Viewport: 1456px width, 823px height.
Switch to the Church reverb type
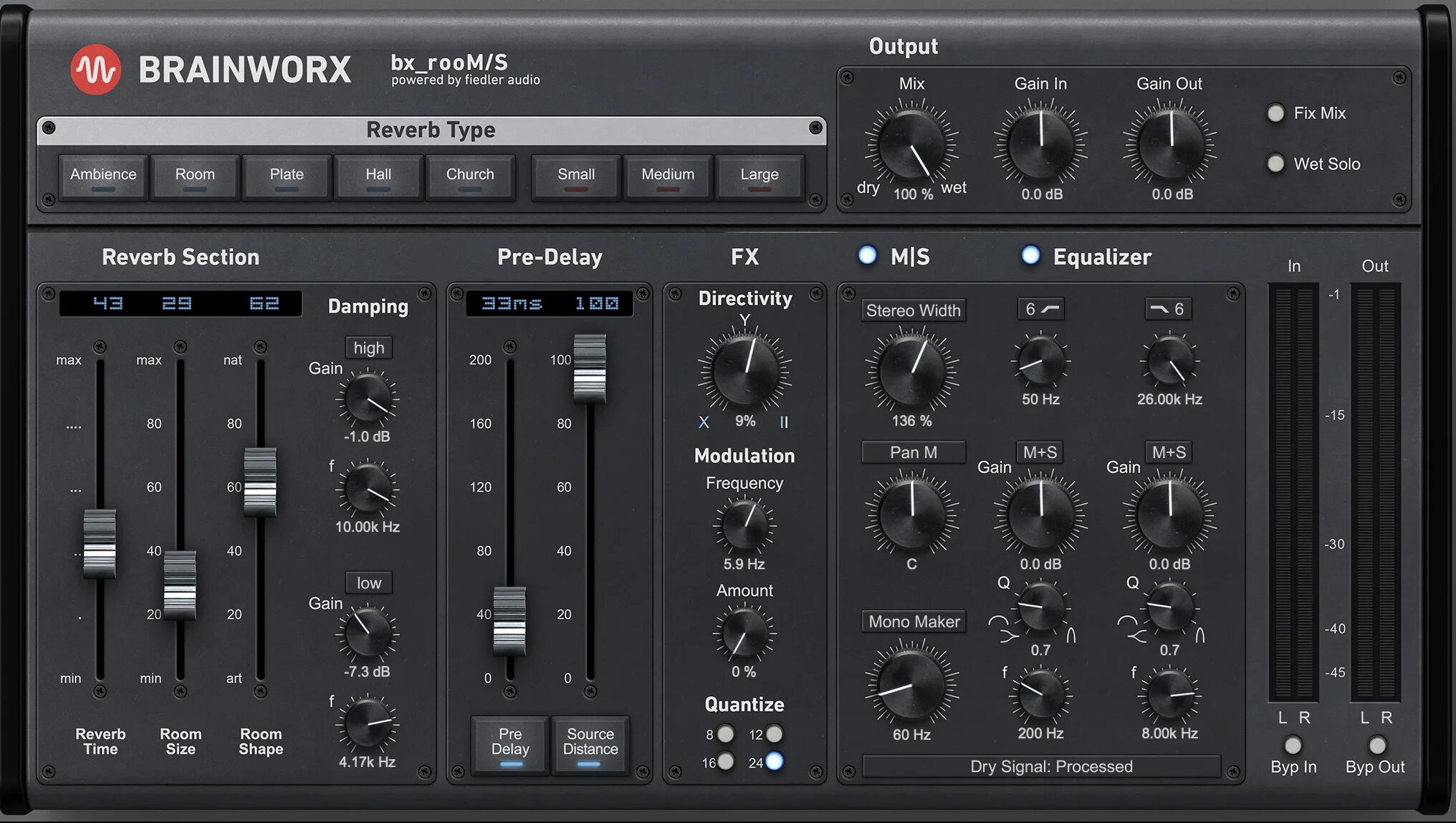(470, 175)
